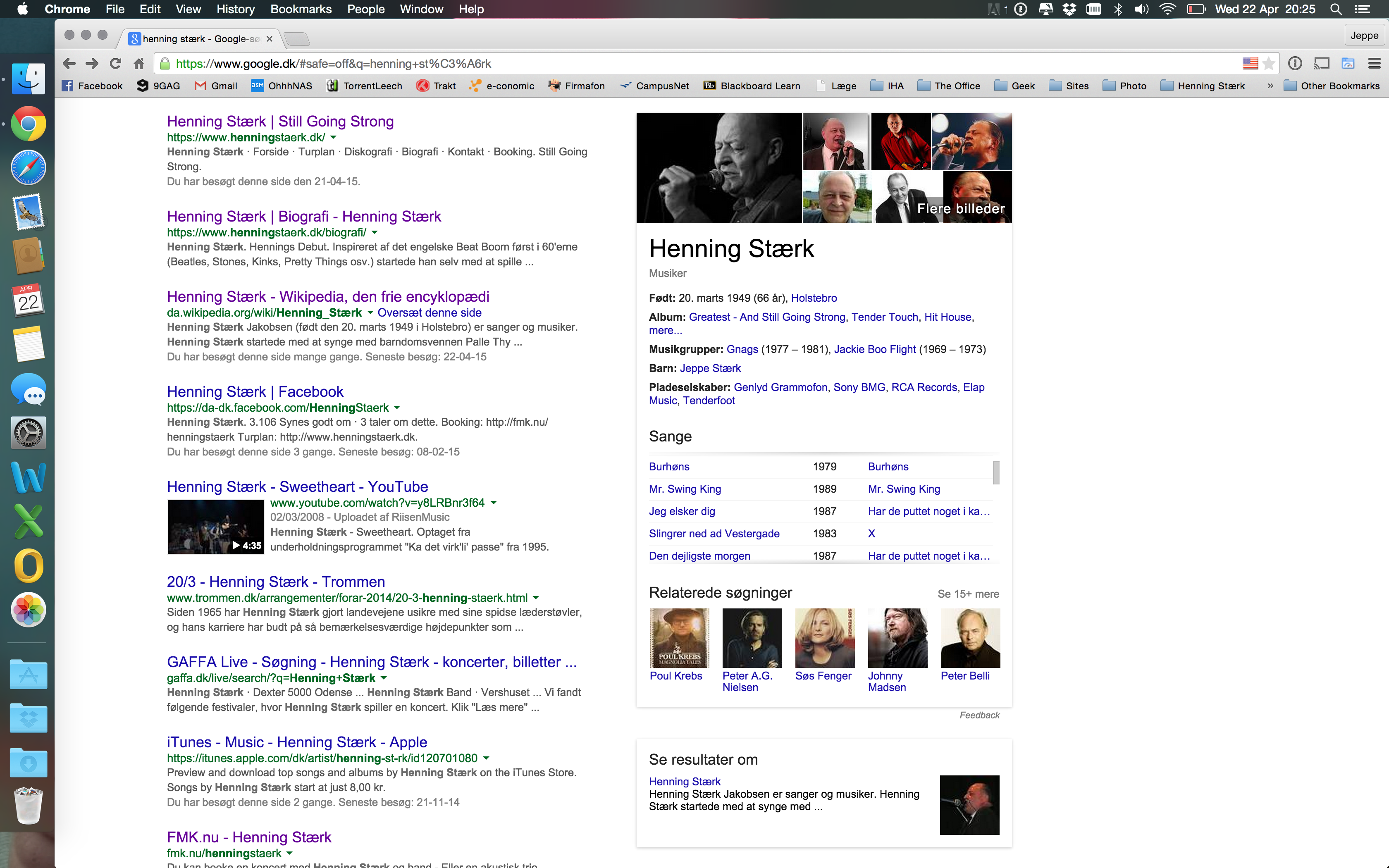
Task: Open Dropbox menu bar icon
Action: click(x=1069, y=9)
